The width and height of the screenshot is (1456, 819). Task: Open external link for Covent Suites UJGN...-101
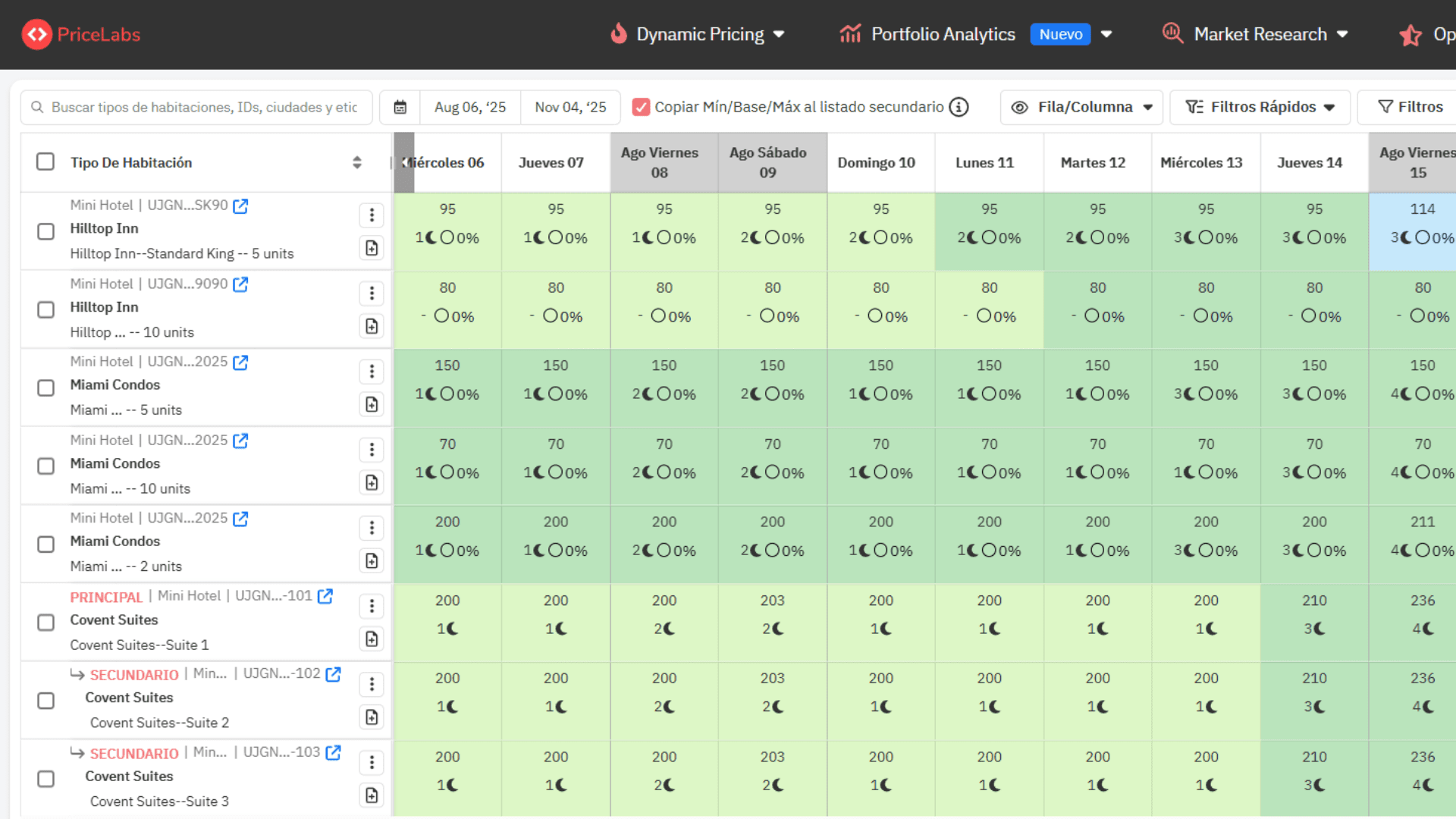(325, 596)
